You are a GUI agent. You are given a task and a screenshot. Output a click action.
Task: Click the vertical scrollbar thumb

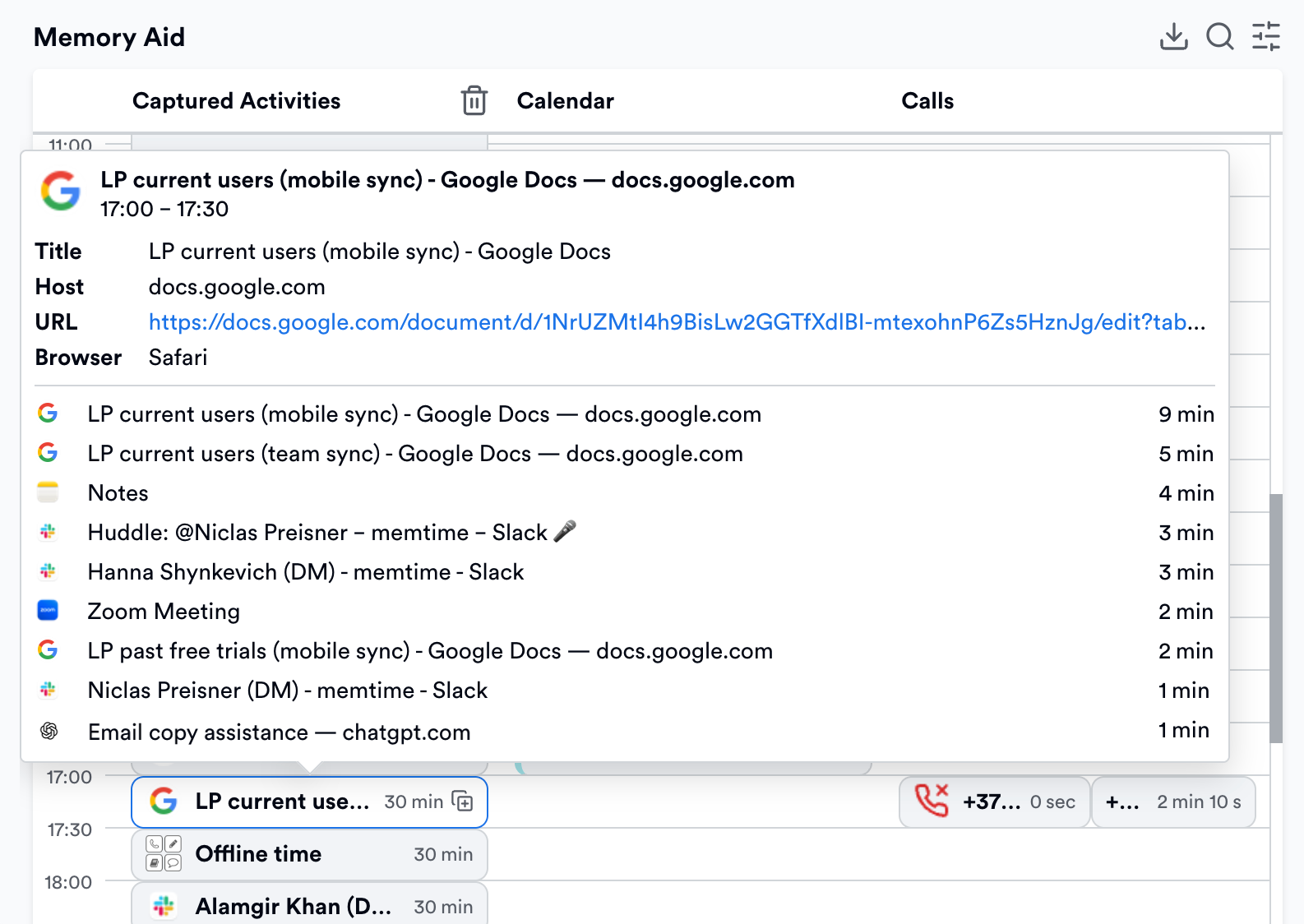[1276, 618]
